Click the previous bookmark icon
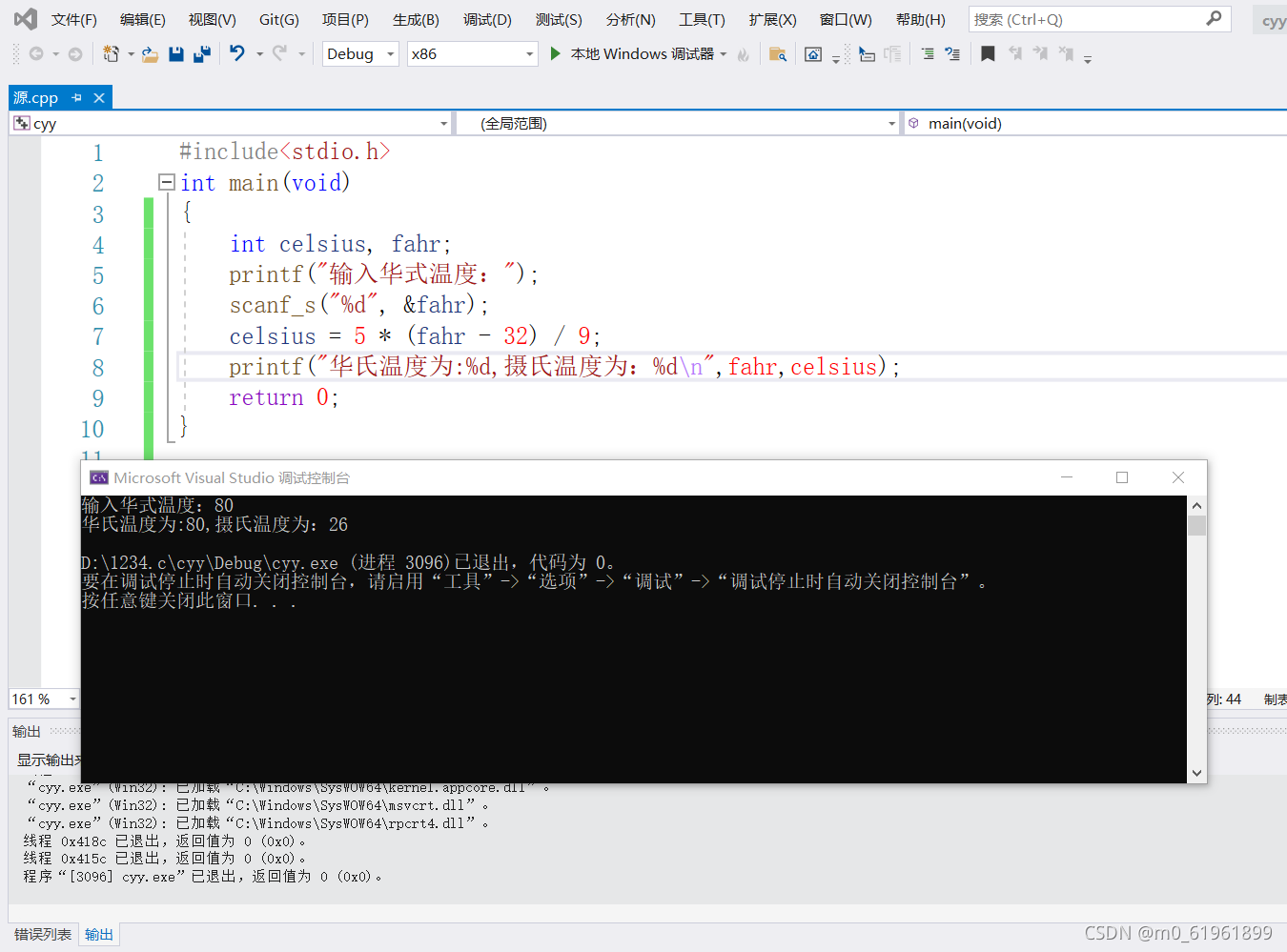 1015,54
